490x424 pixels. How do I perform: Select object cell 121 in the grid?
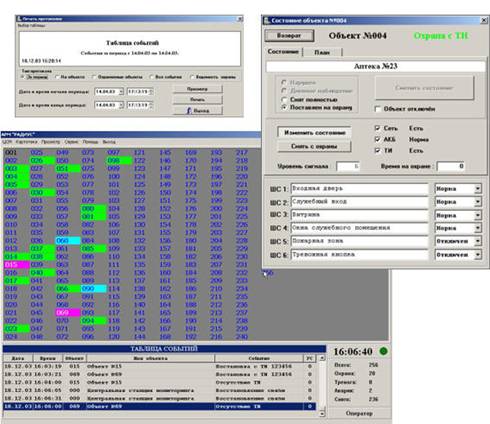(x=139, y=153)
